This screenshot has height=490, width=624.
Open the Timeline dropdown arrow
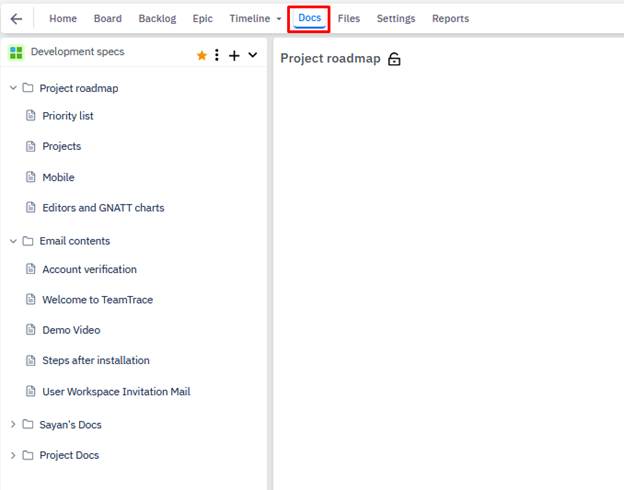pyautogui.click(x=279, y=19)
